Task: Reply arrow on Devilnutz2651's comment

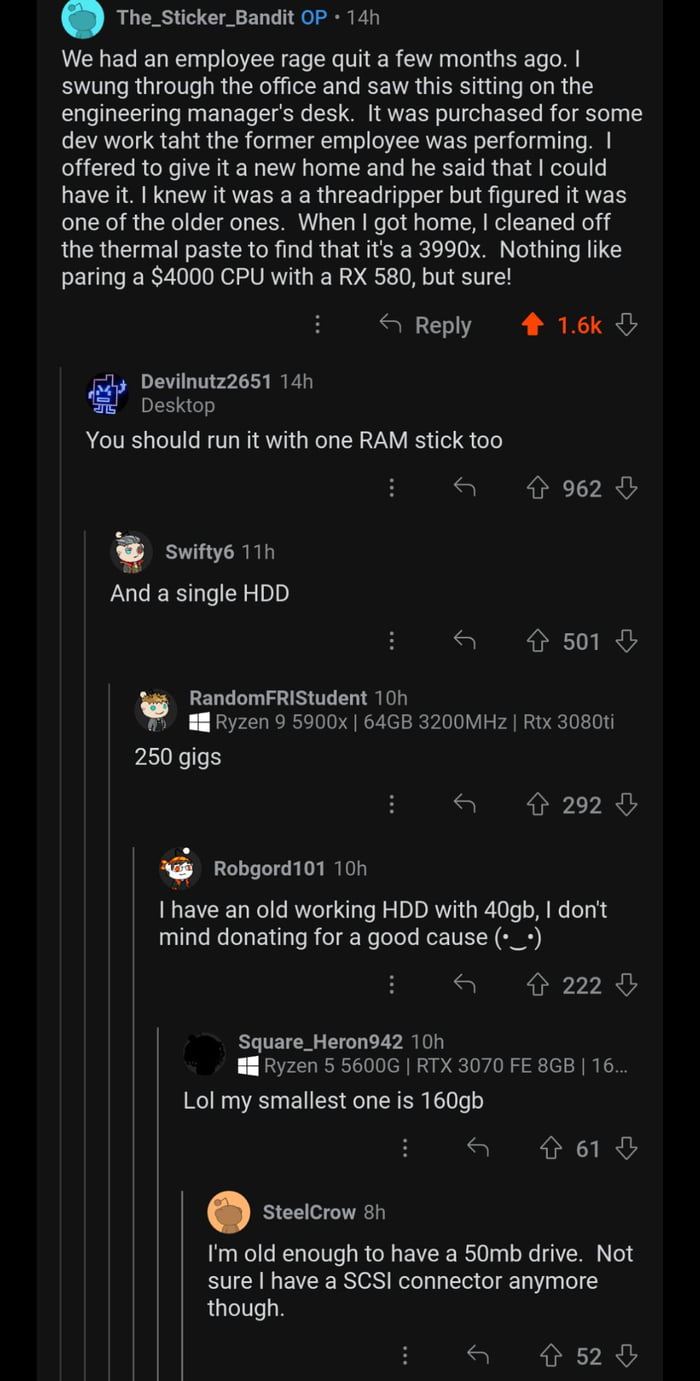Action: 464,488
